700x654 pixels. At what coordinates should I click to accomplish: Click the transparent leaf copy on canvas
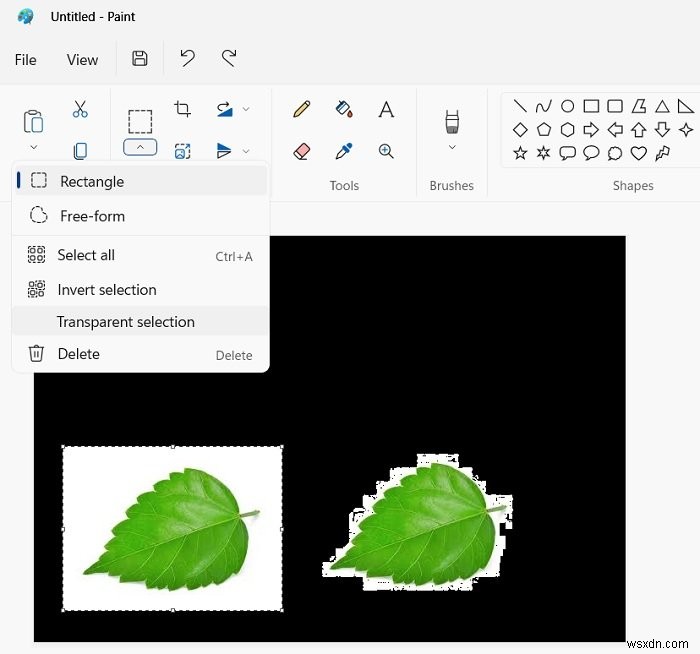coord(417,522)
